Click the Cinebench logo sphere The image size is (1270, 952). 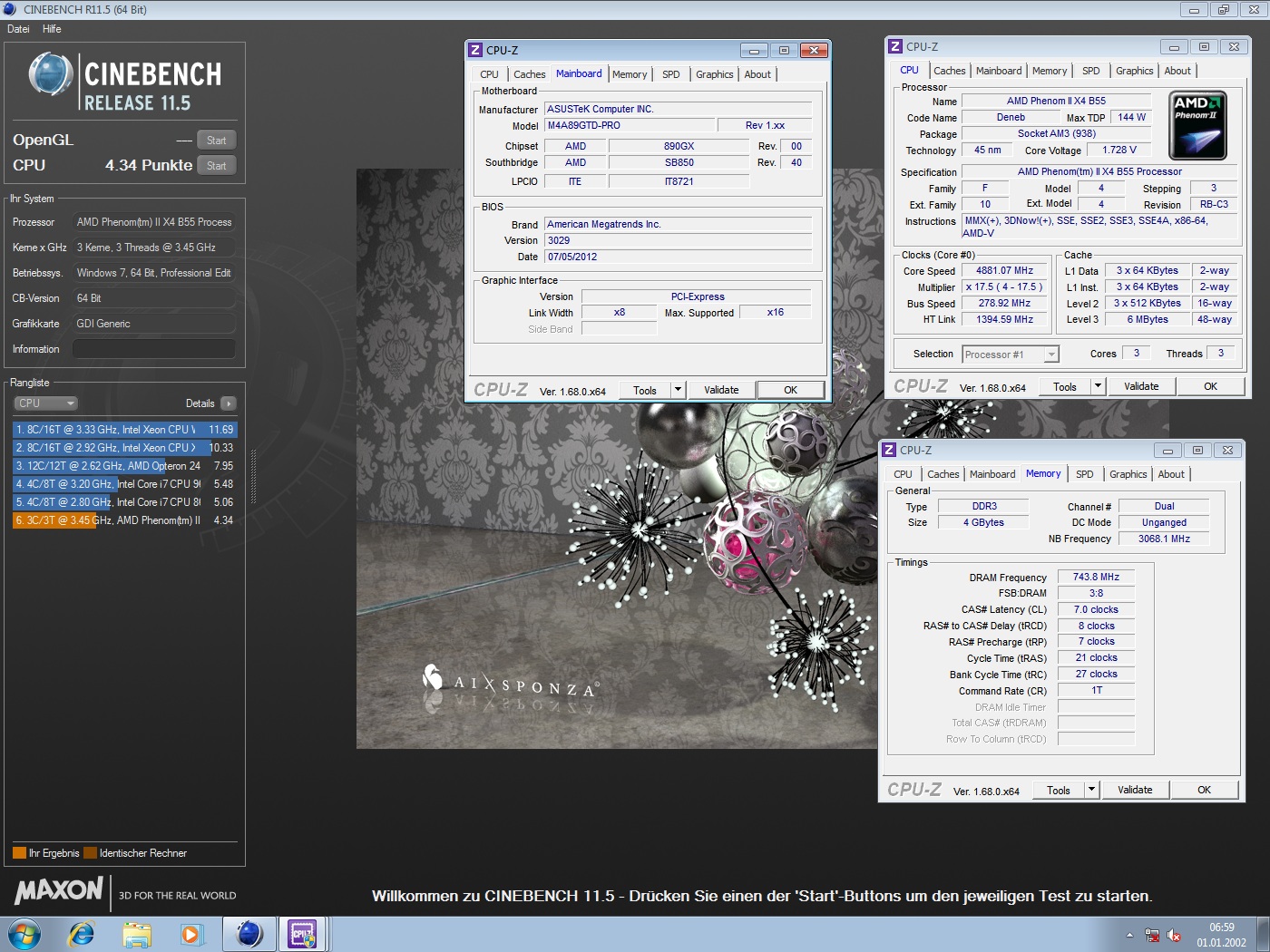pos(51,74)
